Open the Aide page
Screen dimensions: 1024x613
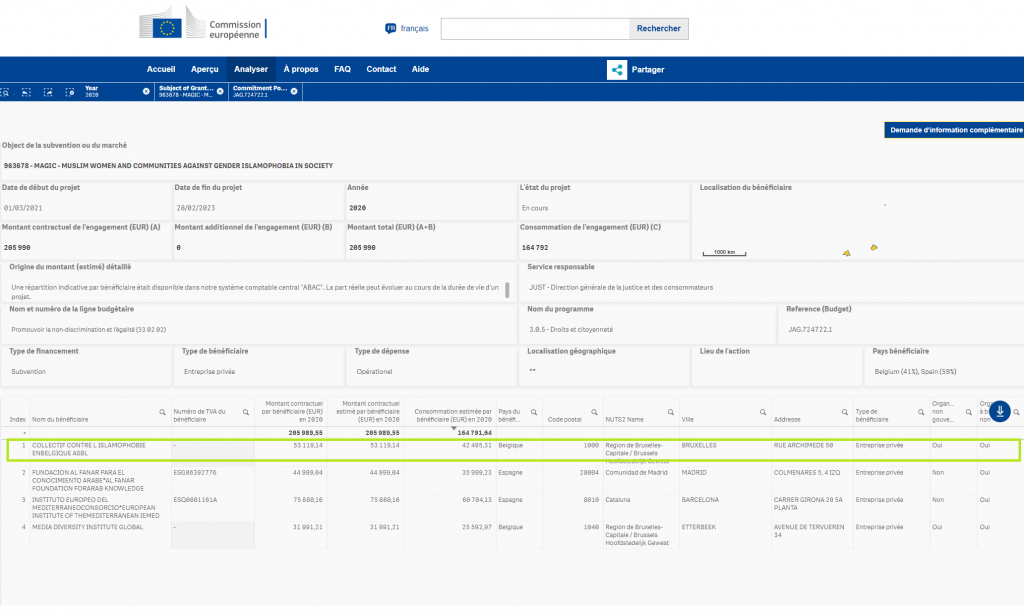pyautogui.click(x=420, y=69)
